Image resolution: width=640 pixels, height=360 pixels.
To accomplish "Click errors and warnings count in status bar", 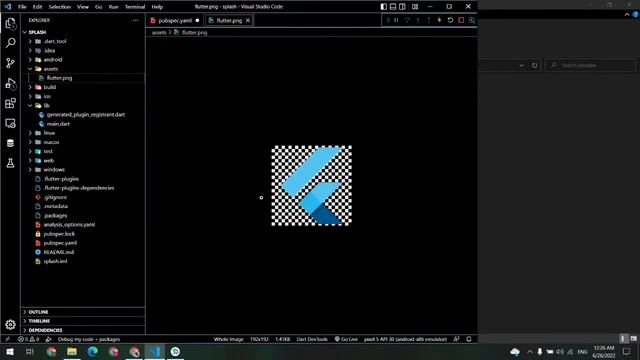I will pyautogui.click(x=29, y=339).
